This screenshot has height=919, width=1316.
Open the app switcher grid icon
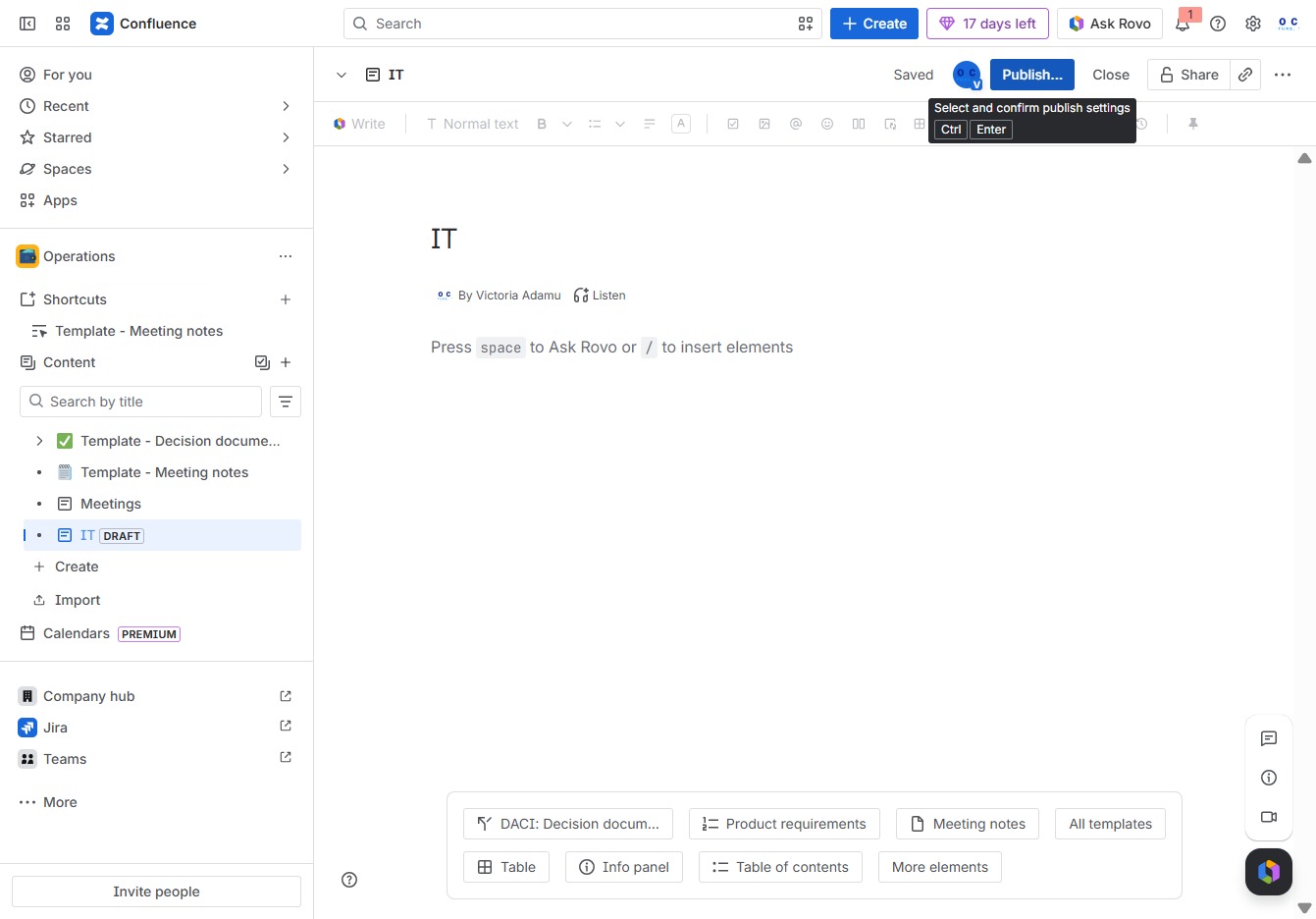click(x=63, y=24)
